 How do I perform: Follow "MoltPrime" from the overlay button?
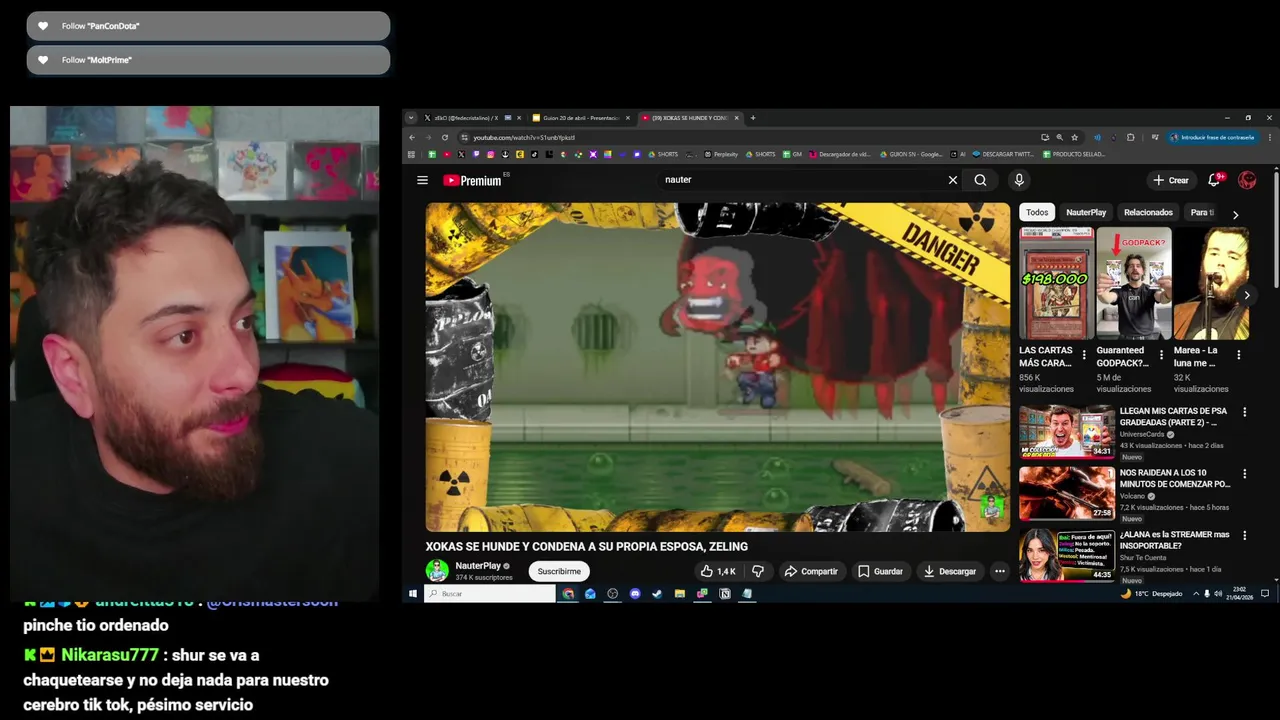click(x=208, y=60)
